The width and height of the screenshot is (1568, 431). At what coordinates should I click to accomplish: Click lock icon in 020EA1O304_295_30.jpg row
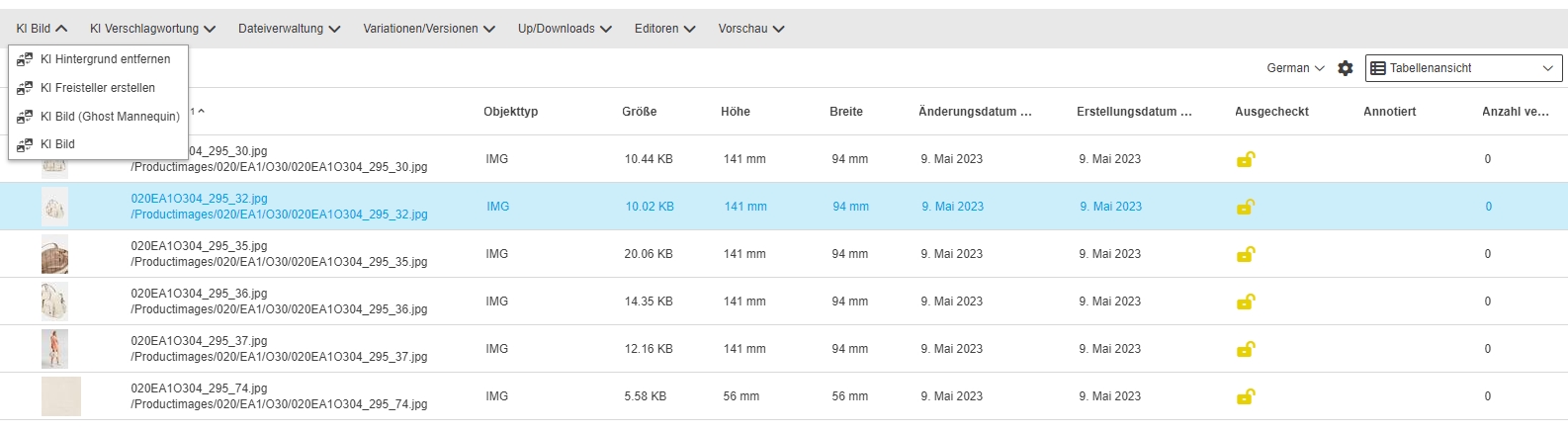tap(1246, 159)
